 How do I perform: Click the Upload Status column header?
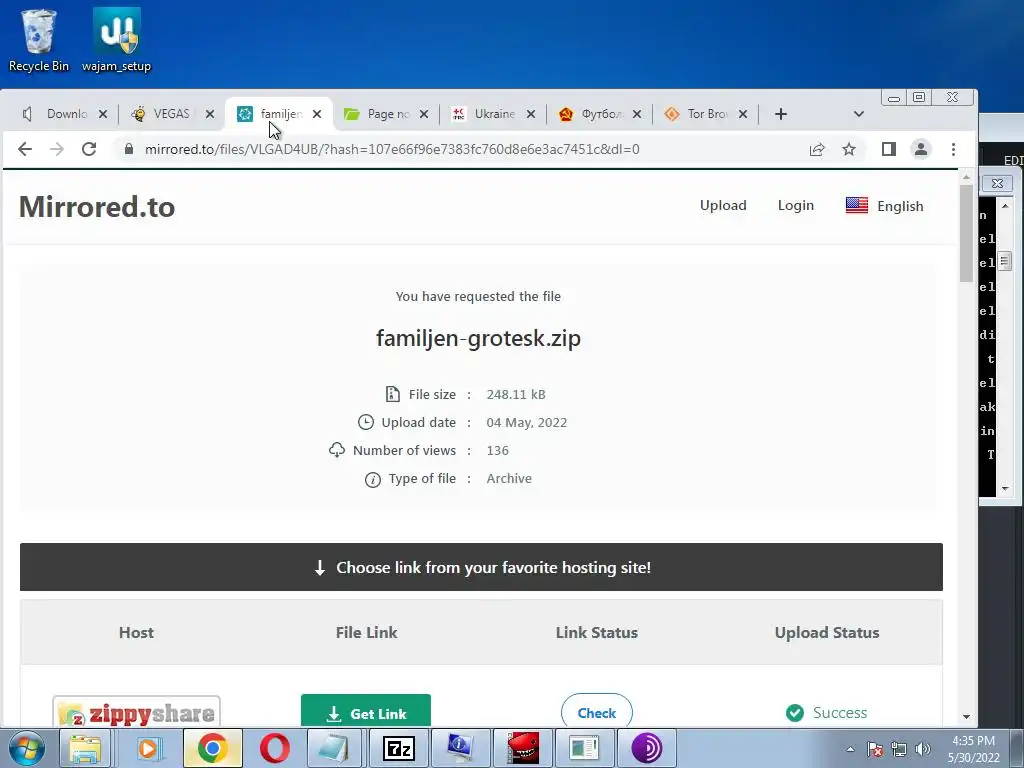827,633
